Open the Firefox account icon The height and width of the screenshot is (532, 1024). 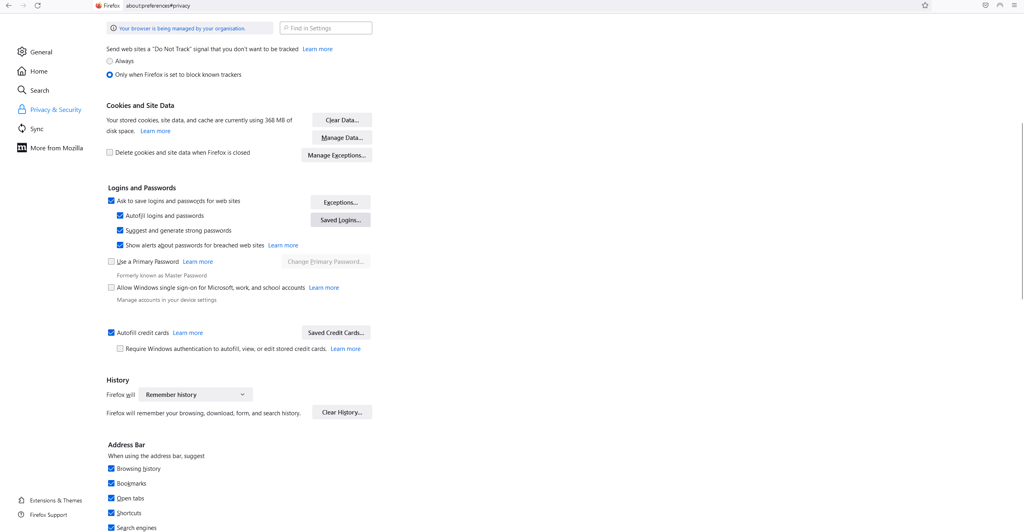tap(1000, 5)
